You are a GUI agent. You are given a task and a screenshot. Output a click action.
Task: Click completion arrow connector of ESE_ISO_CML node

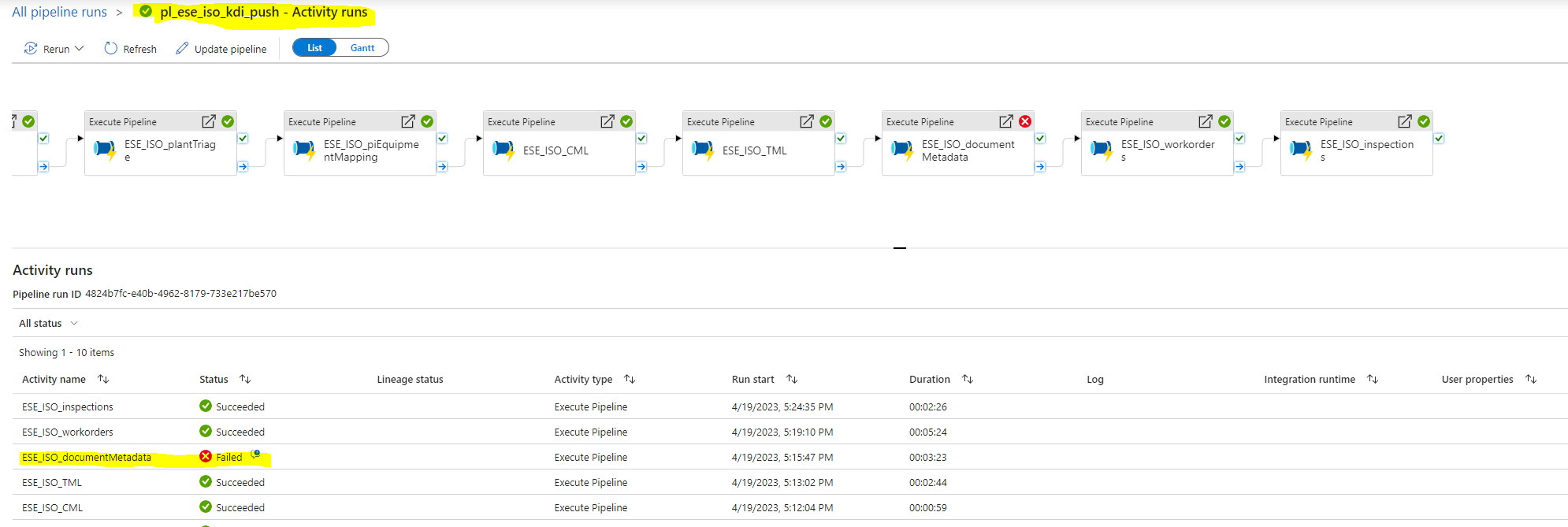641,167
